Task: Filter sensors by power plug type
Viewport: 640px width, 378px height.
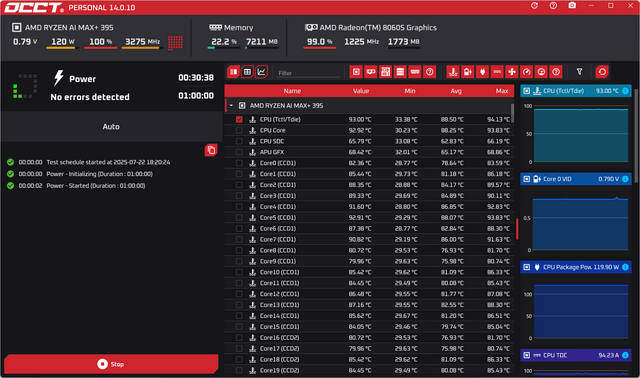Action: tap(482, 72)
